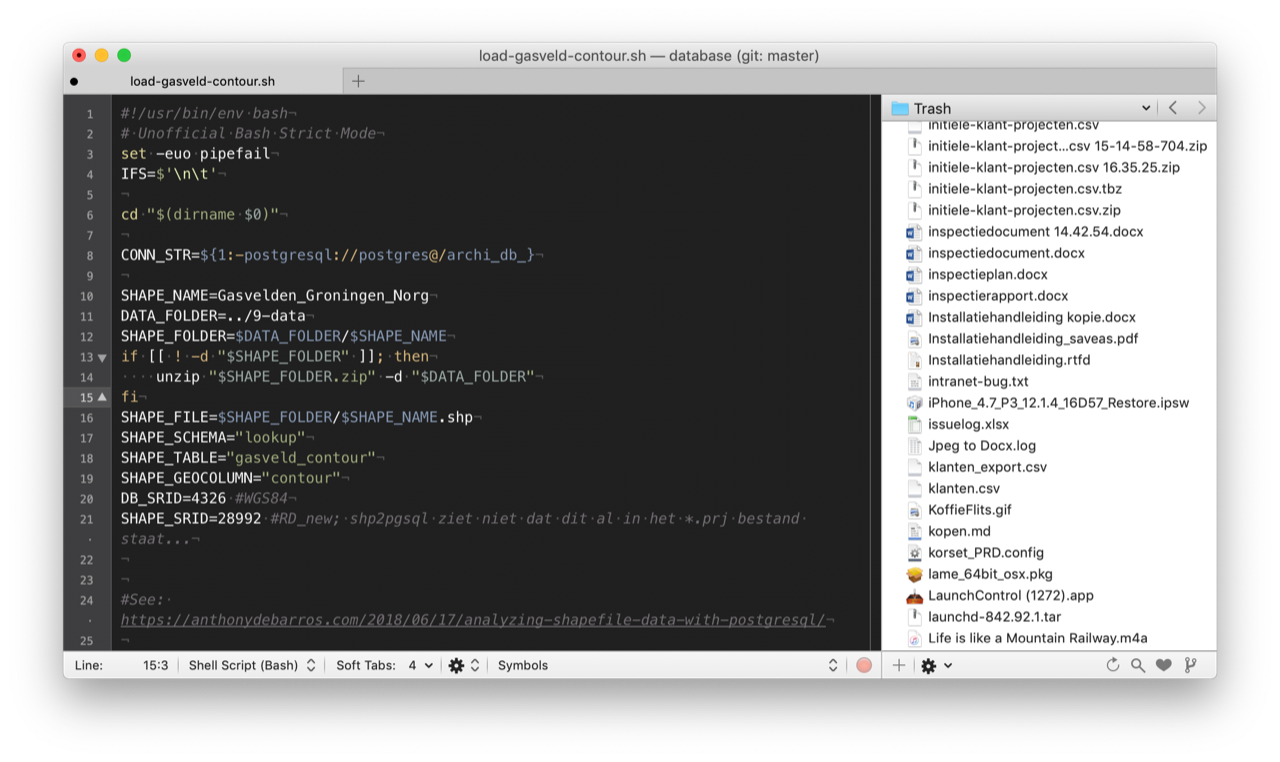Add a new tab with the plus button
Screen dimensions: 1280x762
pos(358,81)
